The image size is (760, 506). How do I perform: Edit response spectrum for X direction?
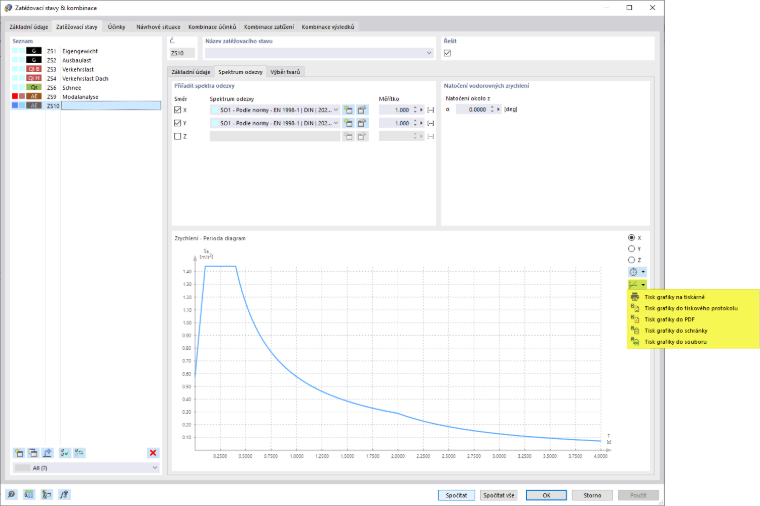point(362,110)
